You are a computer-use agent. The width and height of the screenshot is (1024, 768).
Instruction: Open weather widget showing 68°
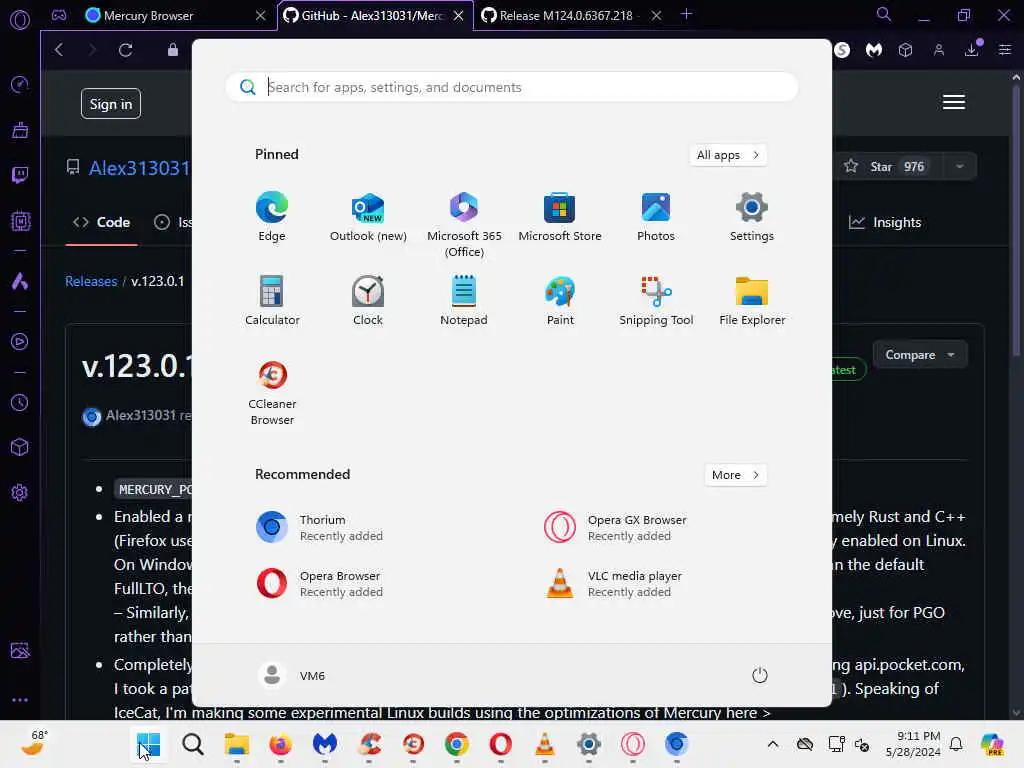[x=34, y=744]
